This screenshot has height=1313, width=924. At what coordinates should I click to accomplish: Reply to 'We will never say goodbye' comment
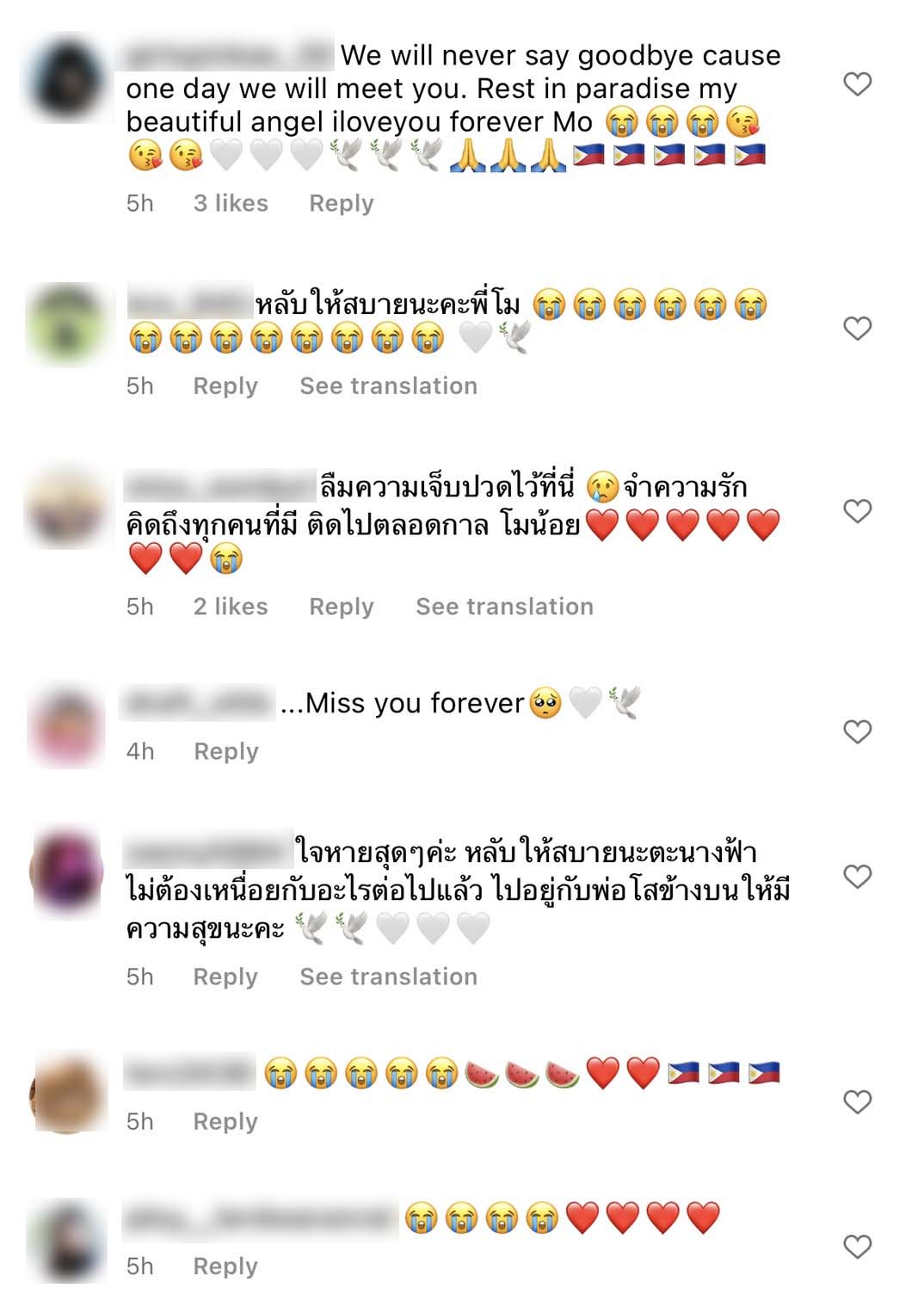pyautogui.click(x=342, y=204)
